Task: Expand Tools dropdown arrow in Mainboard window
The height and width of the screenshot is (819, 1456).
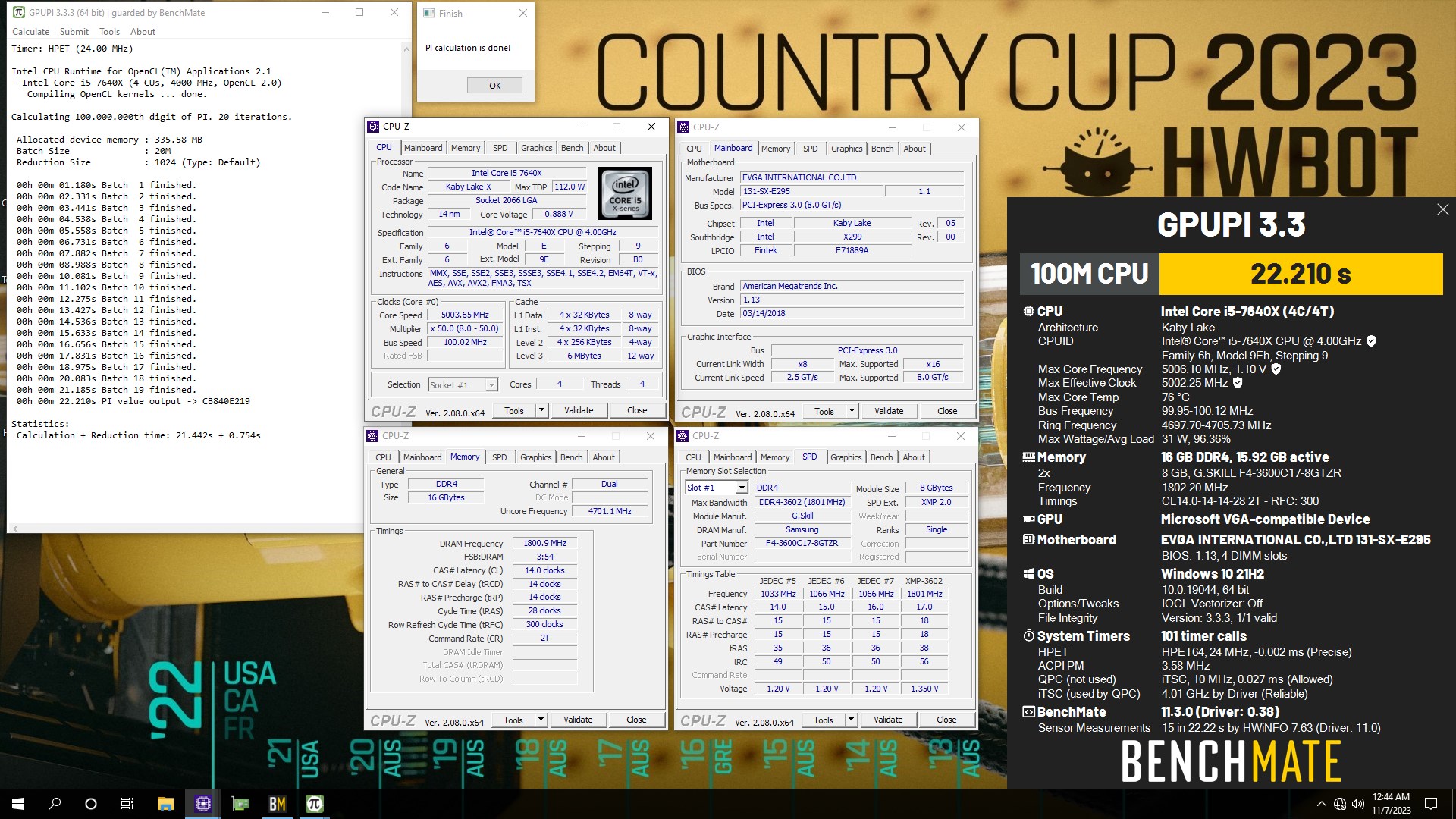Action: click(x=852, y=411)
